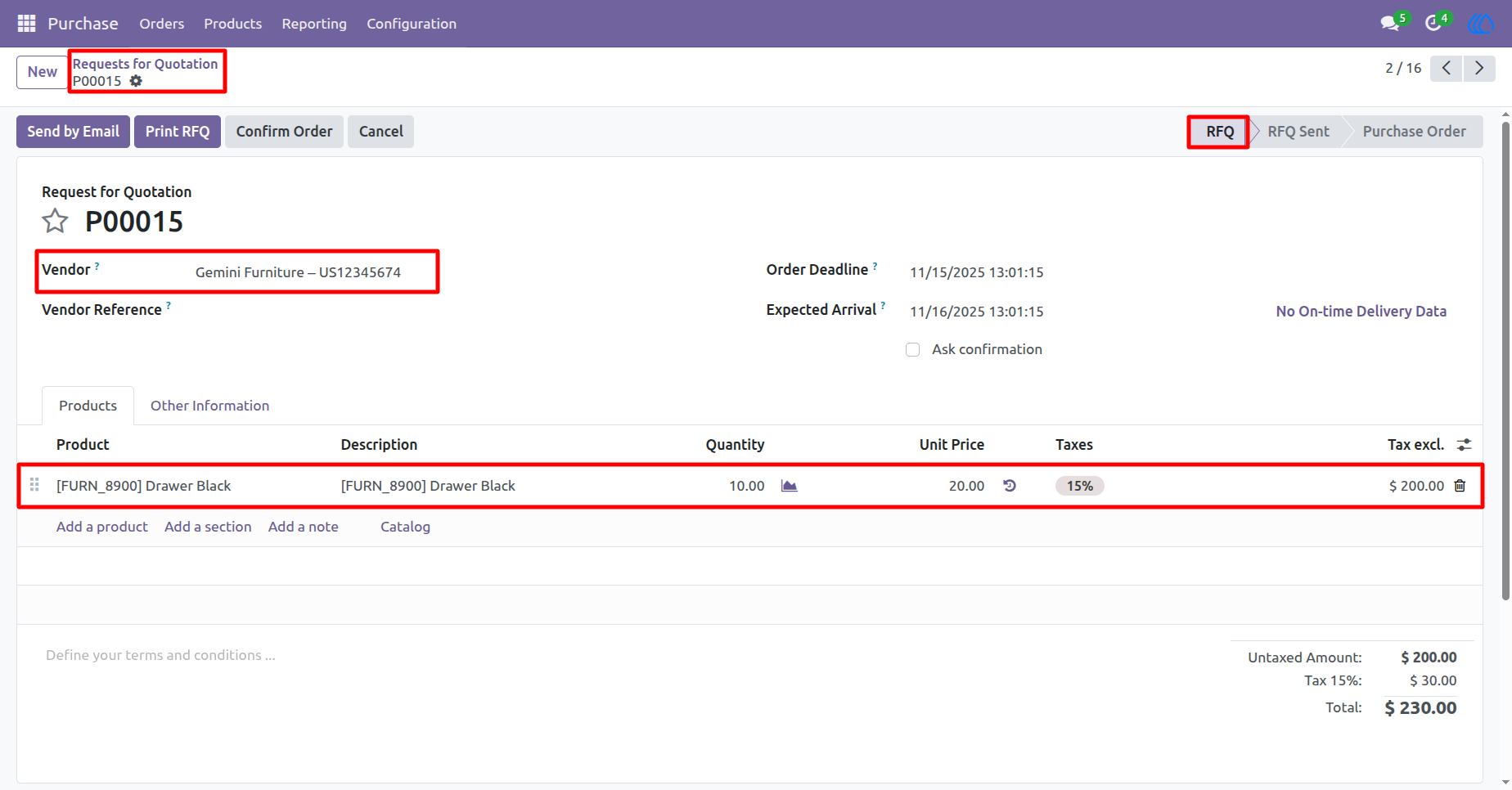Open the Expected Arrival date picker

976,312
